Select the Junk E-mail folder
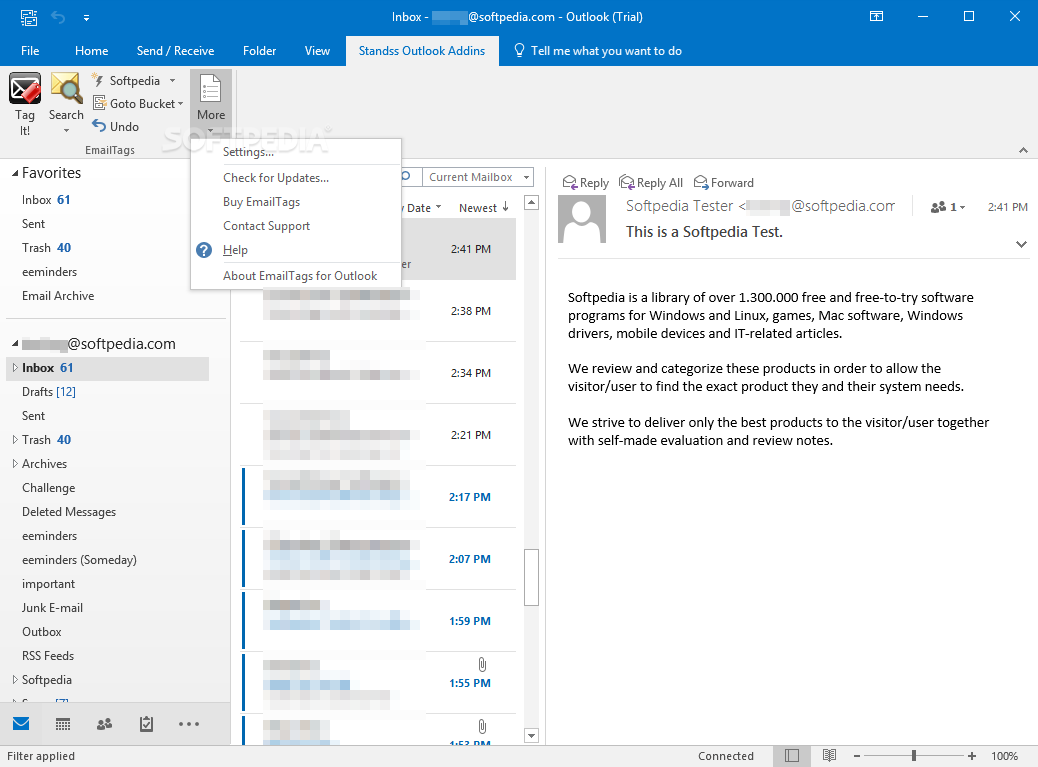1038x767 pixels. (x=52, y=608)
